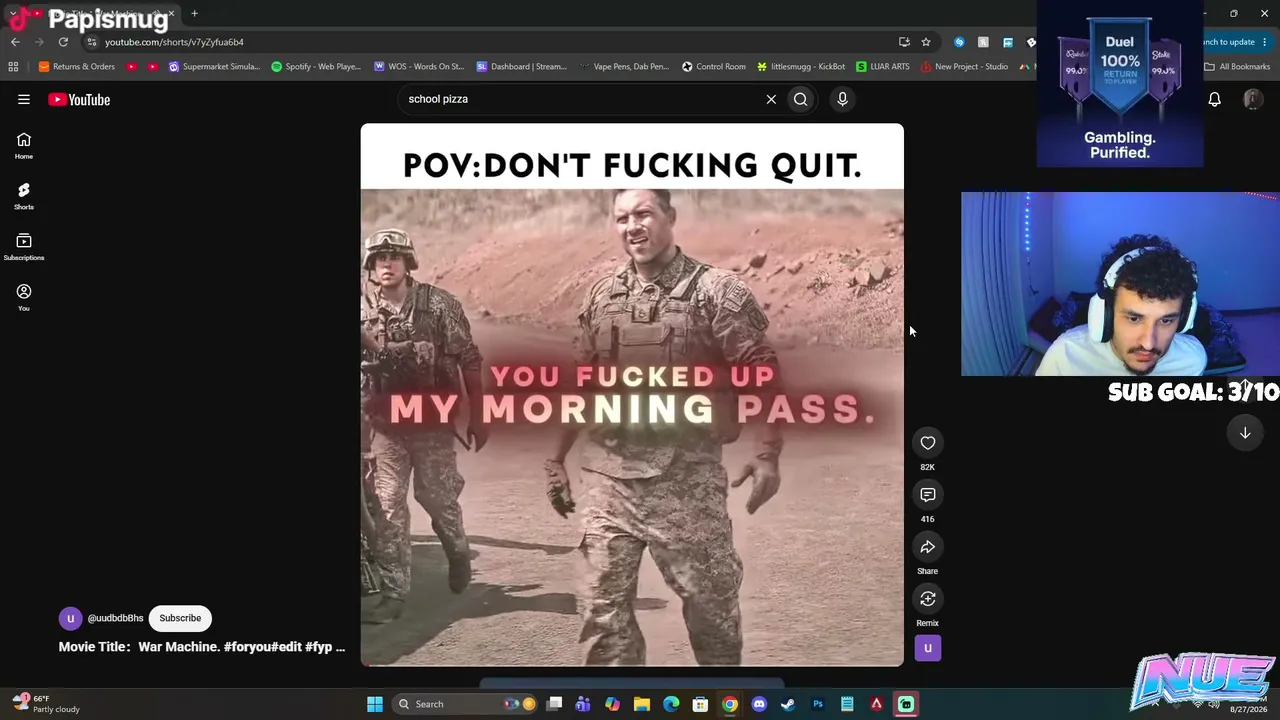Expand the 'Movie Title: War Machine' description

(x=202, y=647)
